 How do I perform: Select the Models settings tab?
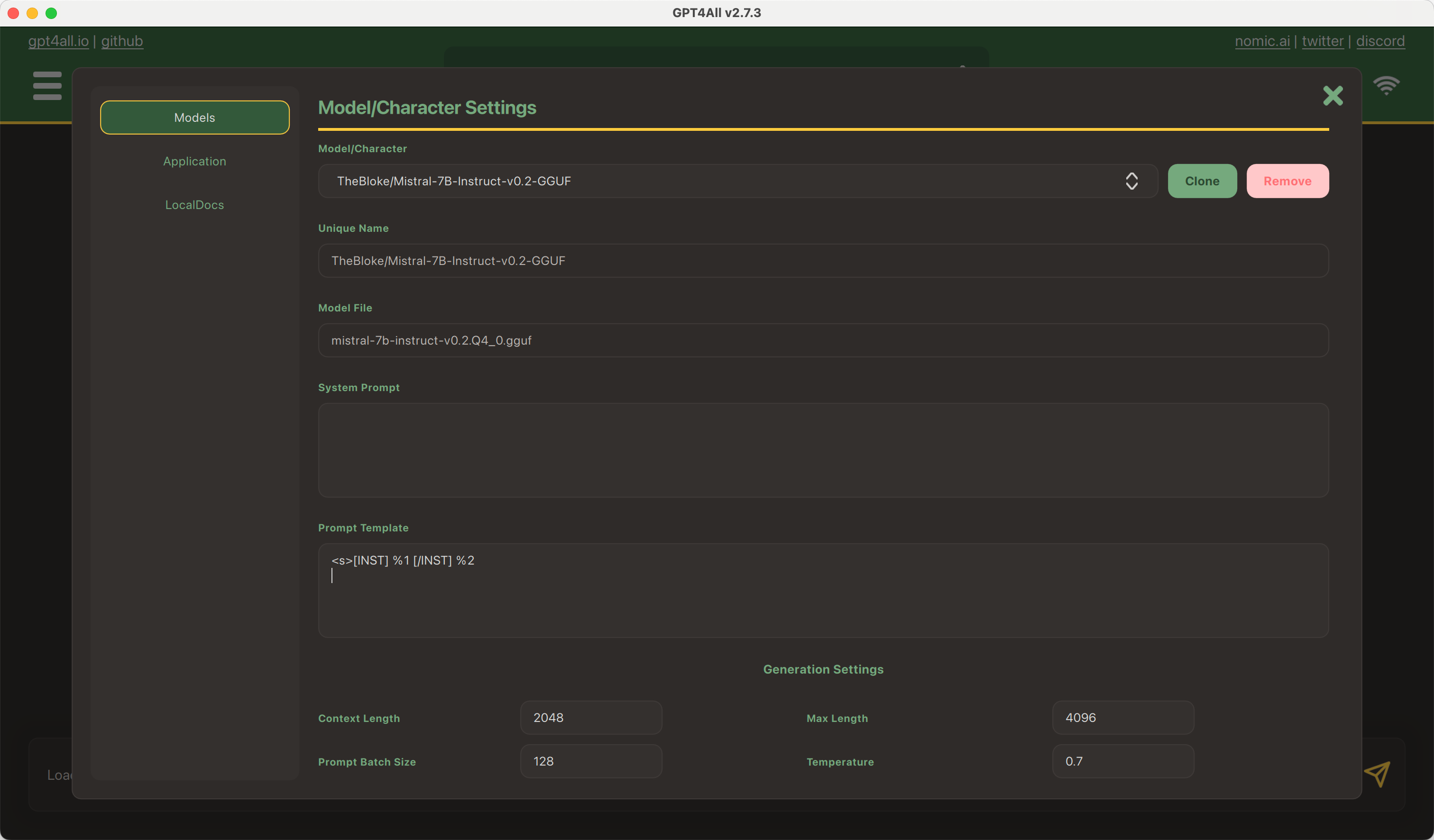(194, 118)
